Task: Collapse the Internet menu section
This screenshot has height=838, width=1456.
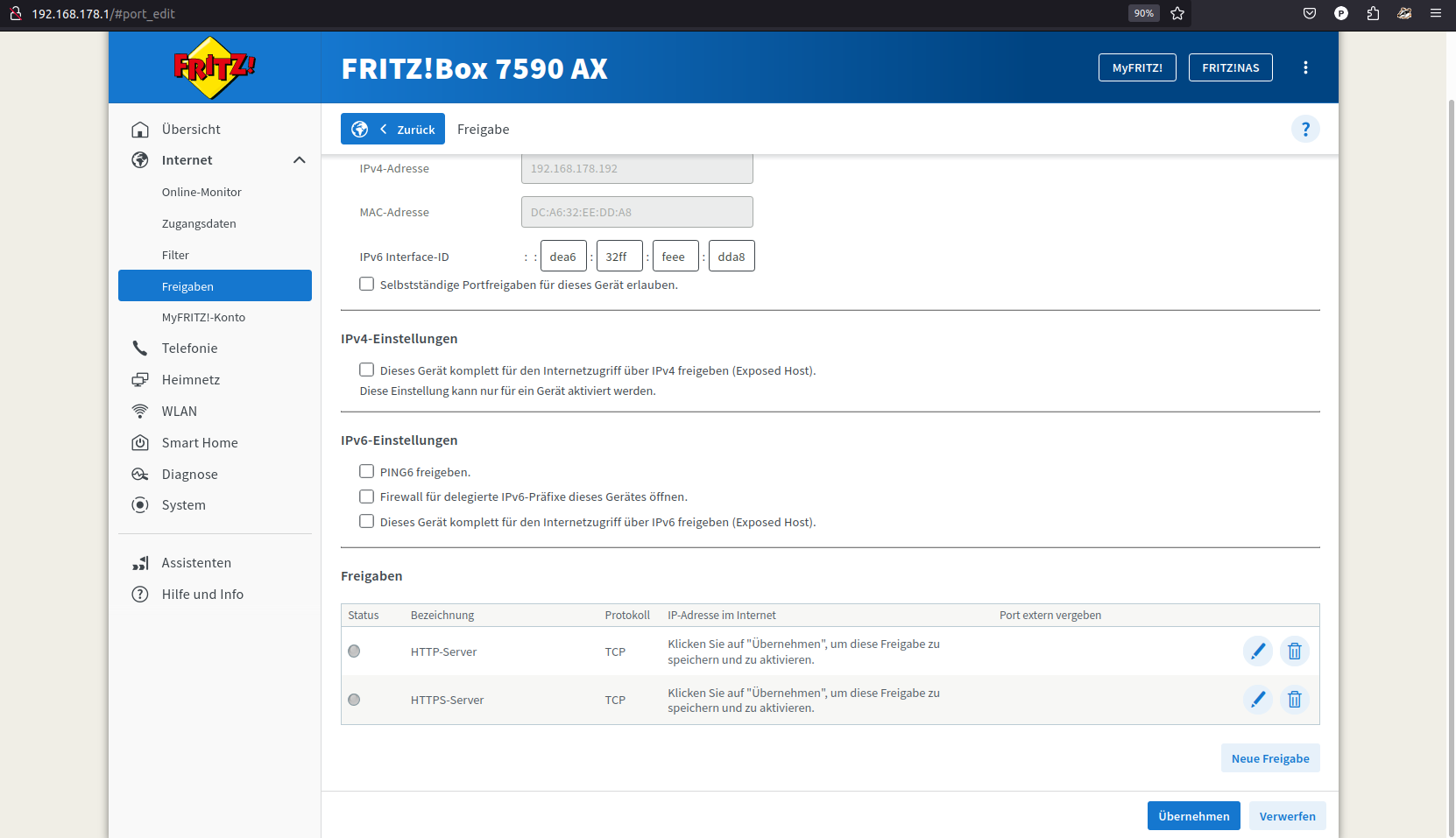Action: [299, 160]
